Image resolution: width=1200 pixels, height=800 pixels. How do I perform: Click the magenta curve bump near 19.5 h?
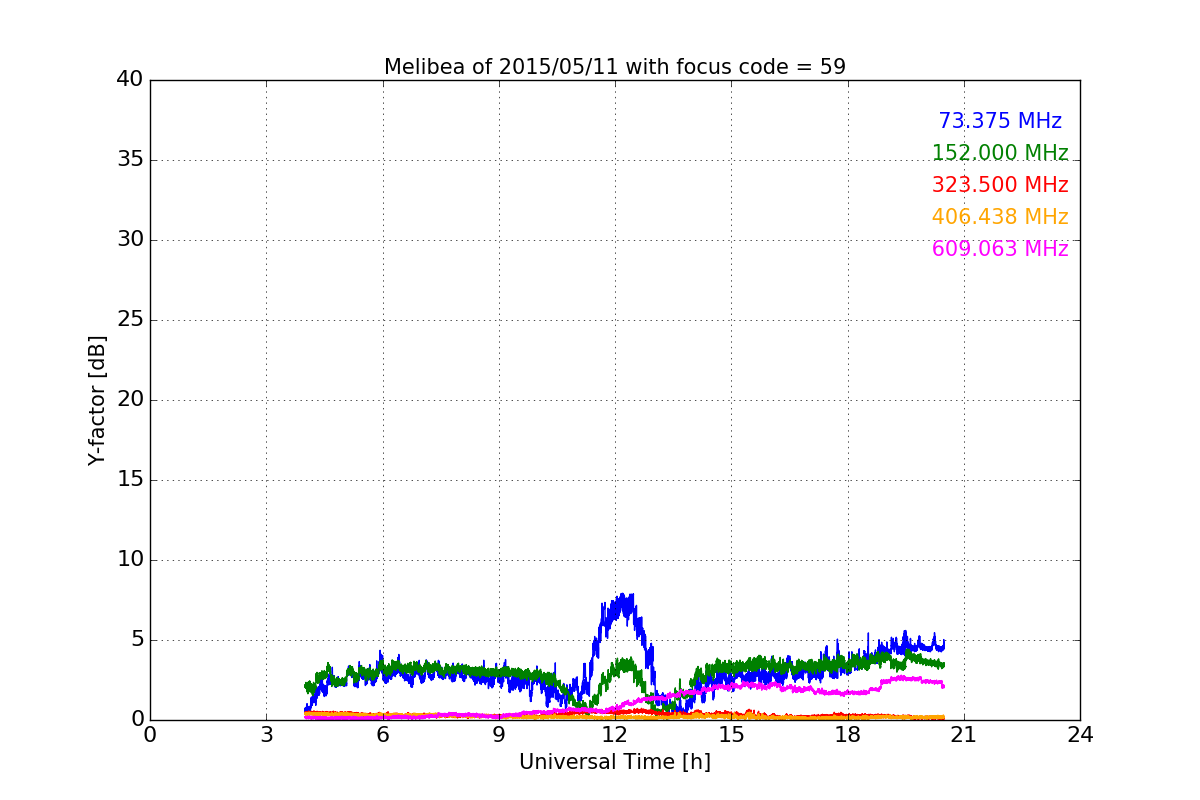905,678
